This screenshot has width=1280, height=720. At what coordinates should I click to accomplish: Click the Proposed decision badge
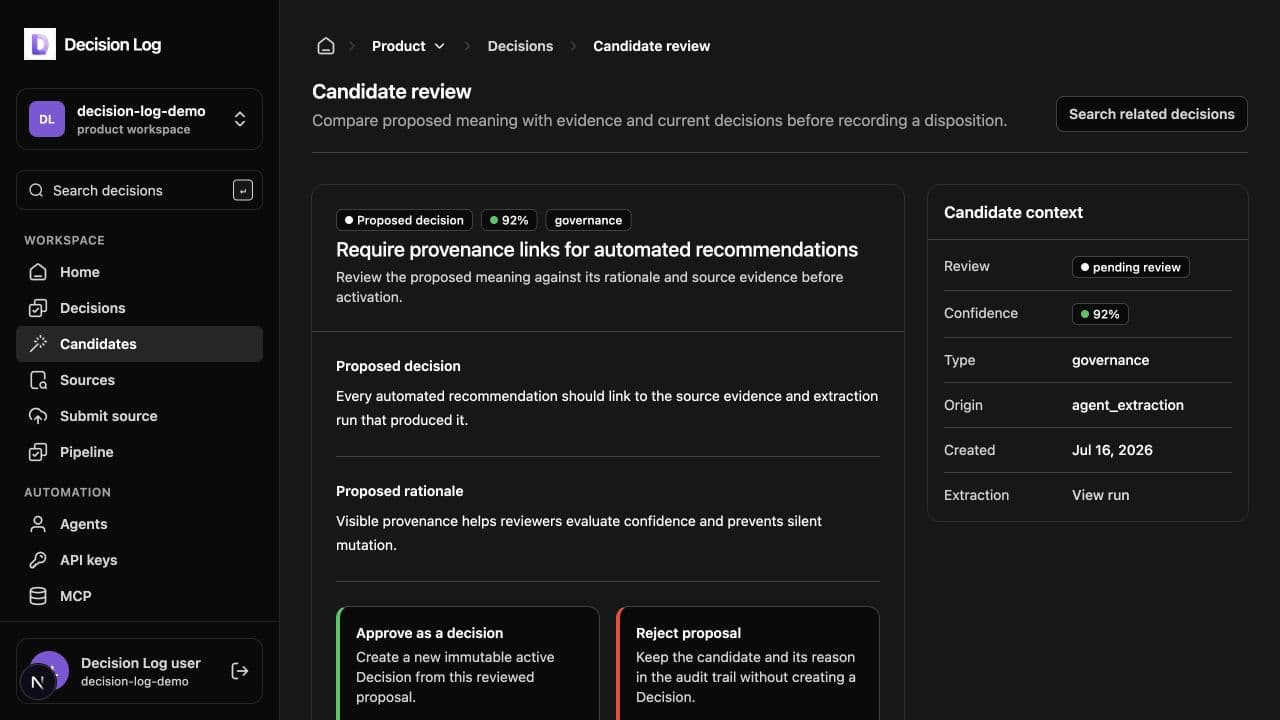click(x=405, y=220)
